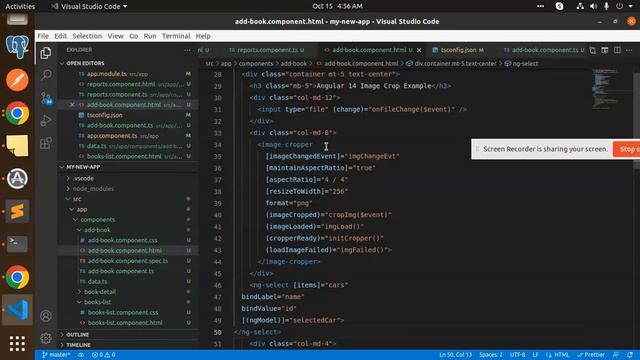Open app.module.ts in Open Editors
This screenshot has width=640, height=360.
[107, 74]
